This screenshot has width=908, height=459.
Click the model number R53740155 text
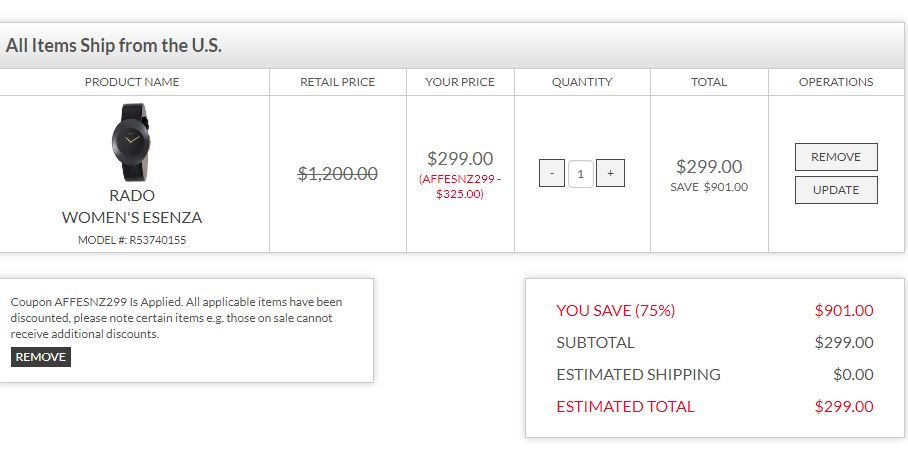tap(132, 240)
